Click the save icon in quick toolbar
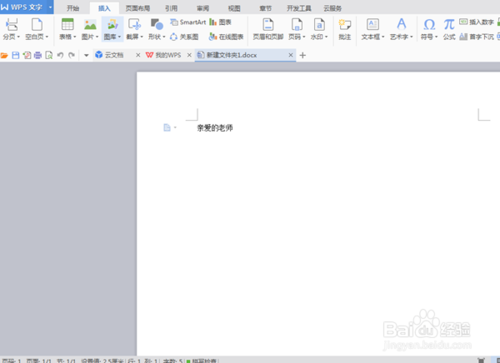 click(x=16, y=55)
